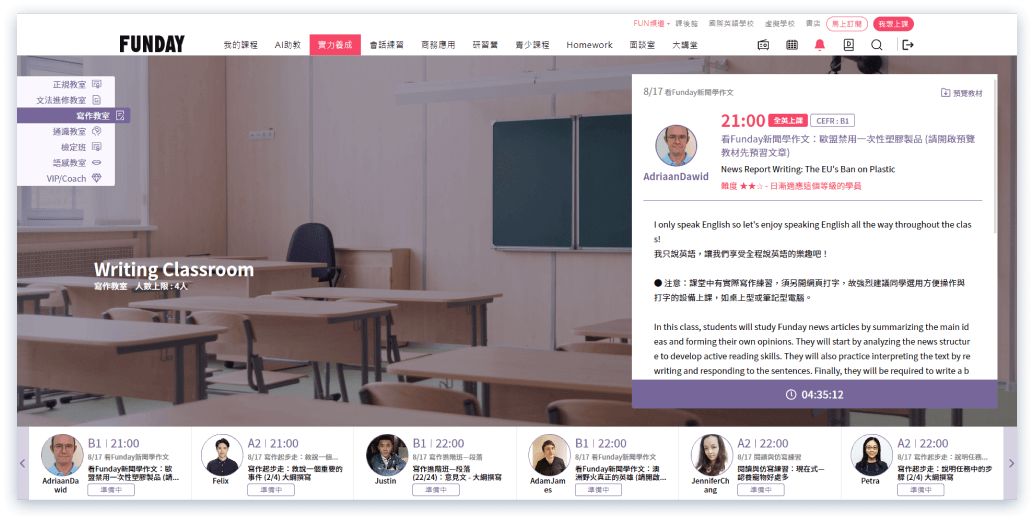Select AI助教 in the main navigation
This screenshot has width=1034, height=521.
tap(288, 45)
